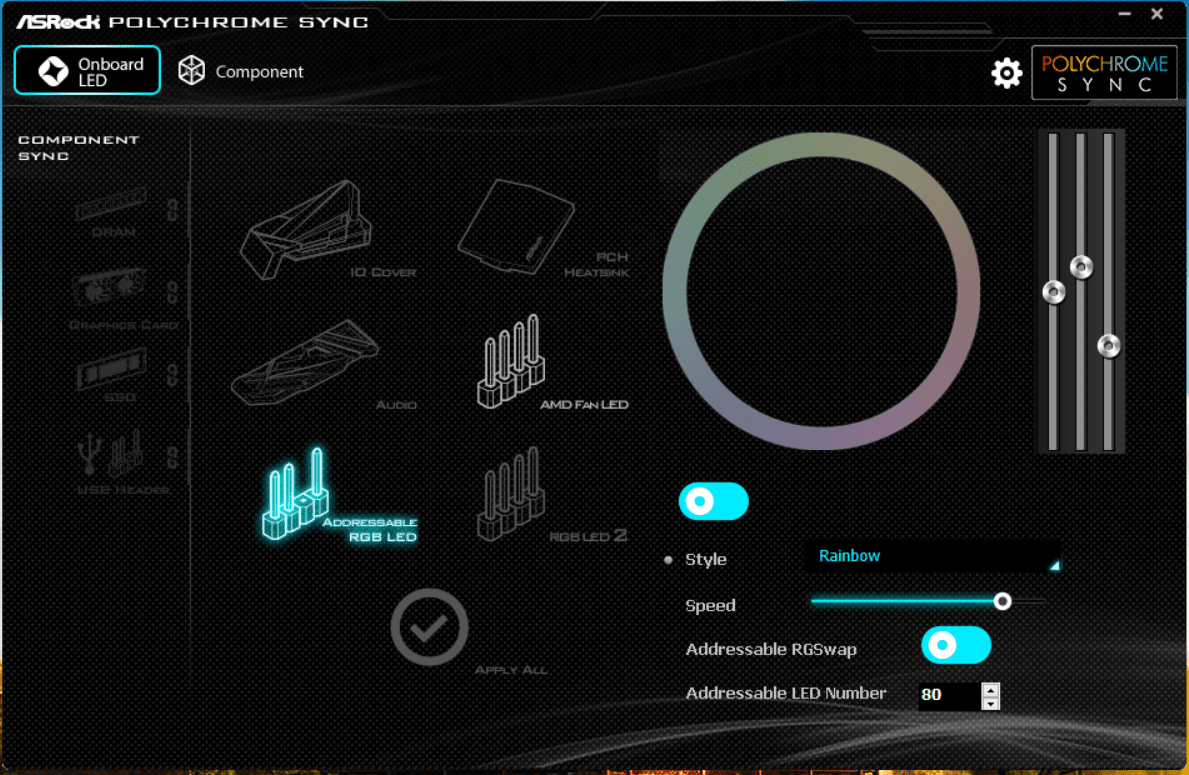1189x775 pixels.
Task: Click the first RGB slider handle
Action: pos(1053,292)
